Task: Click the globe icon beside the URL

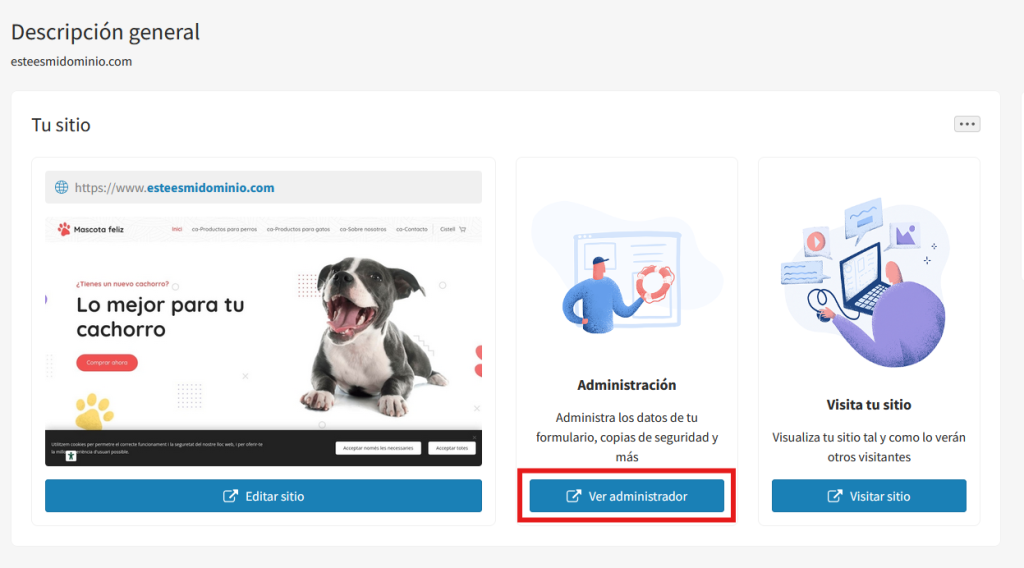Action: (61, 187)
